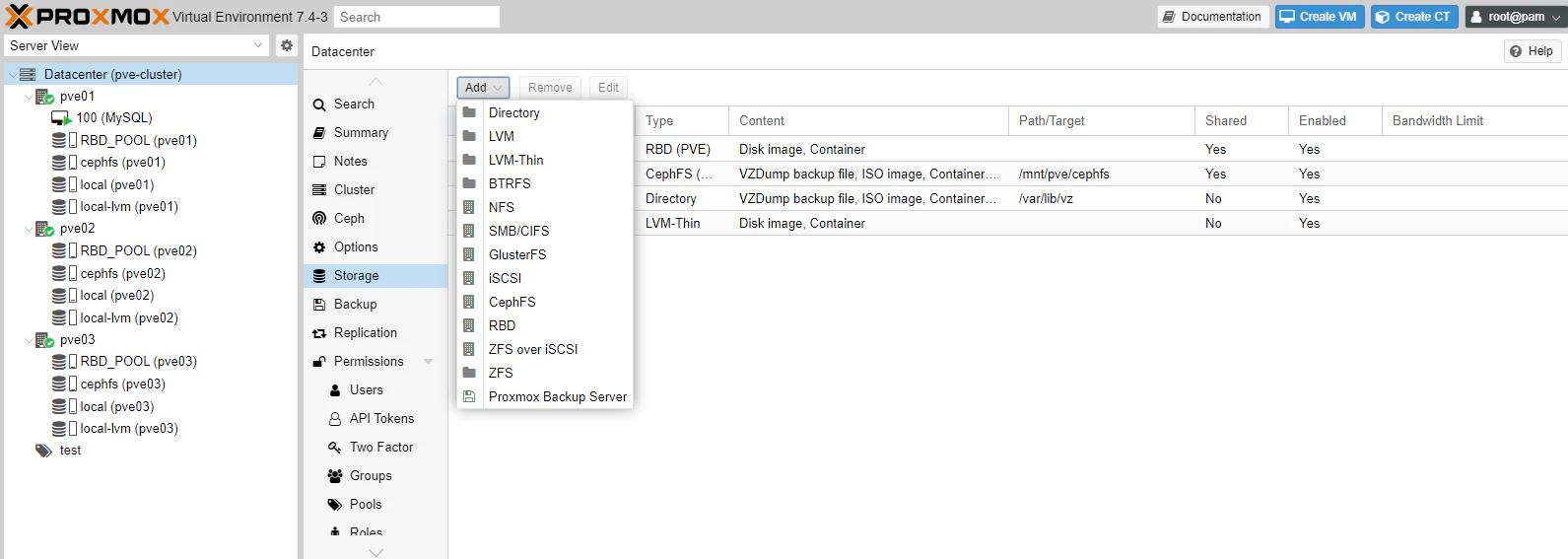
Task: Click the Help button
Action: pos(1533,51)
